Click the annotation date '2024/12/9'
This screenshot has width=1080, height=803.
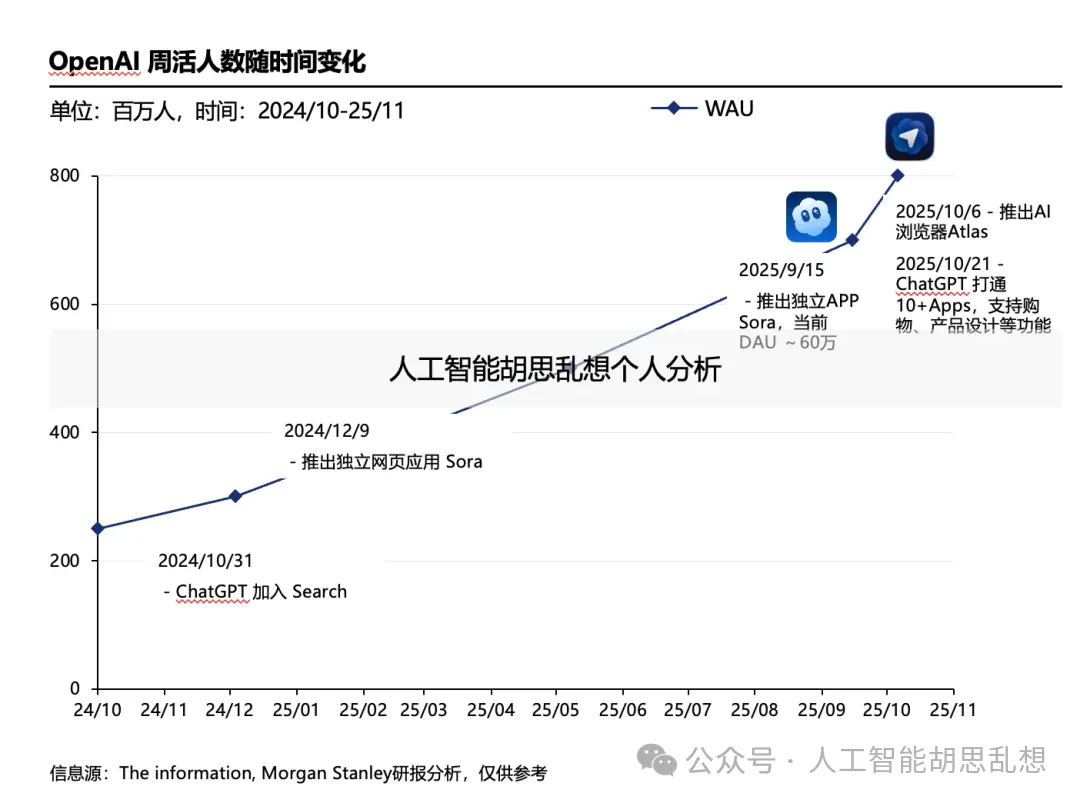coord(326,431)
